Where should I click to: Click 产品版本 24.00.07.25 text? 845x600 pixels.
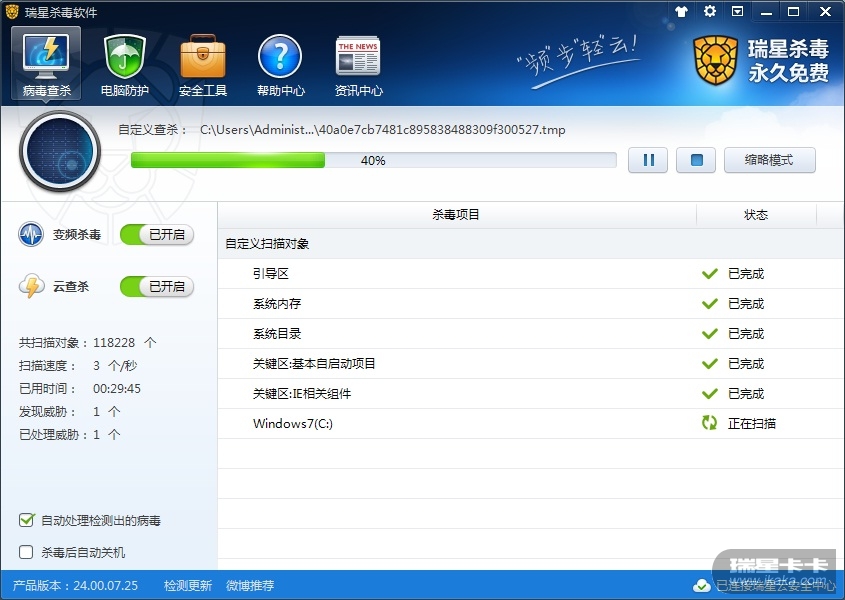click(75, 585)
